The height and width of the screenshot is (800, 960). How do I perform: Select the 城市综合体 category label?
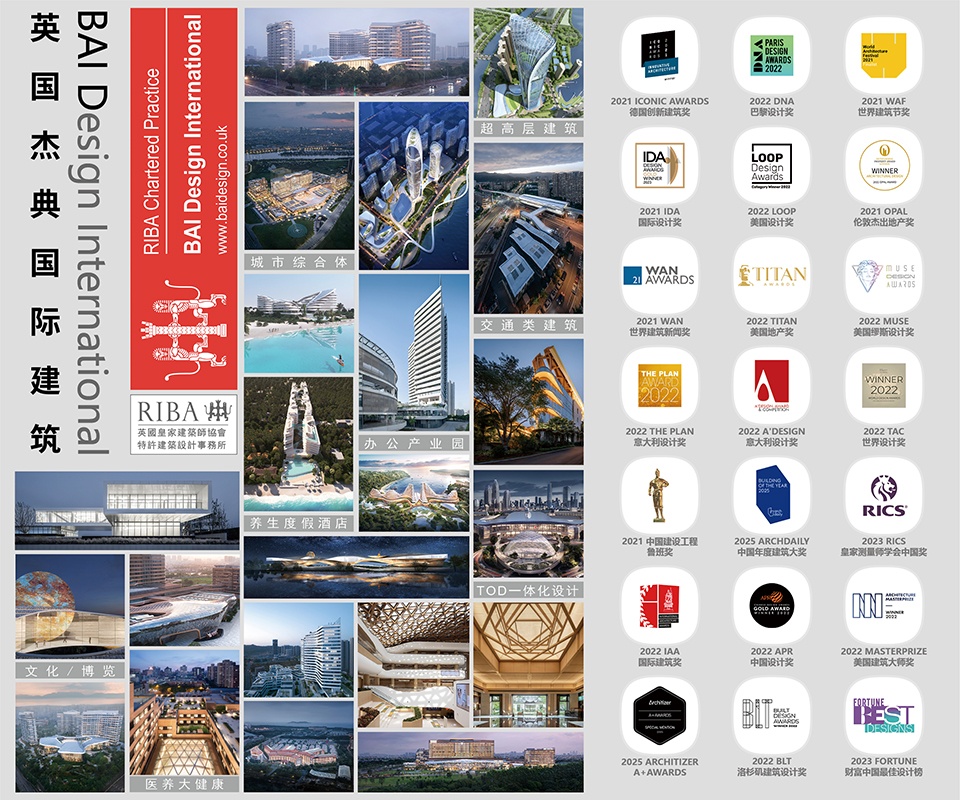point(299,262)
